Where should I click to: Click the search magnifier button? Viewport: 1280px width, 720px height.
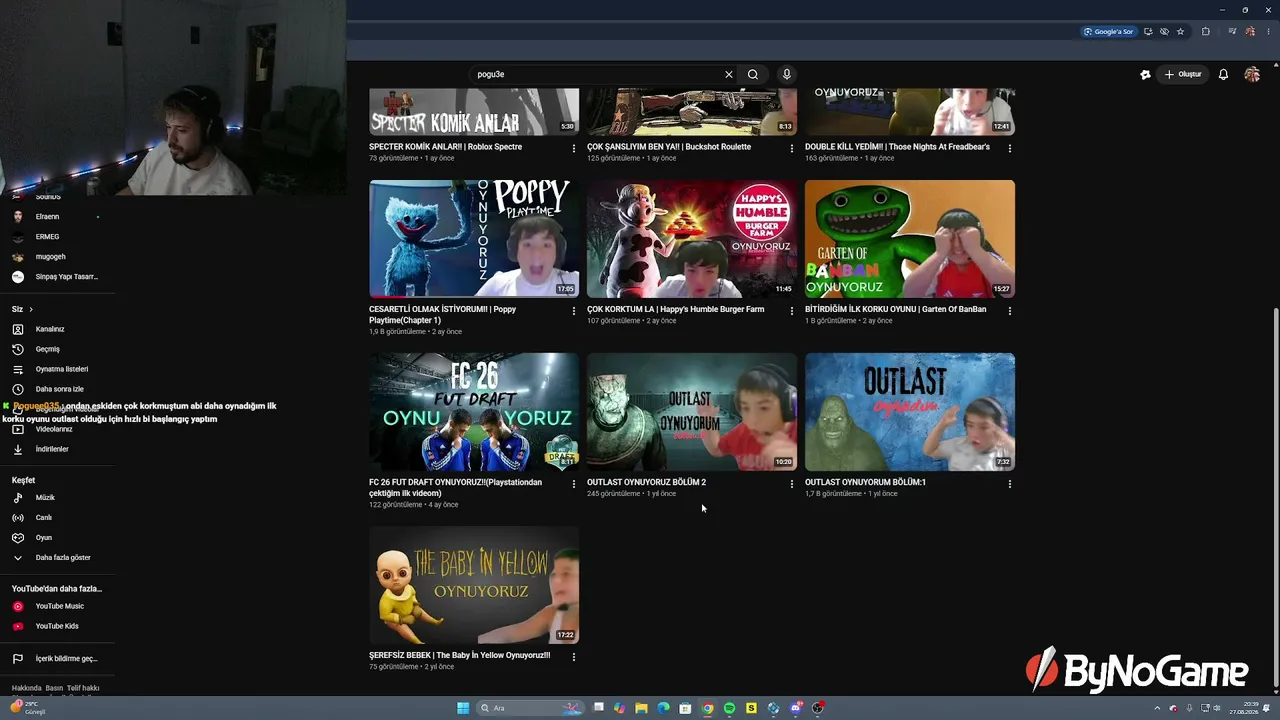coord(753,74)
